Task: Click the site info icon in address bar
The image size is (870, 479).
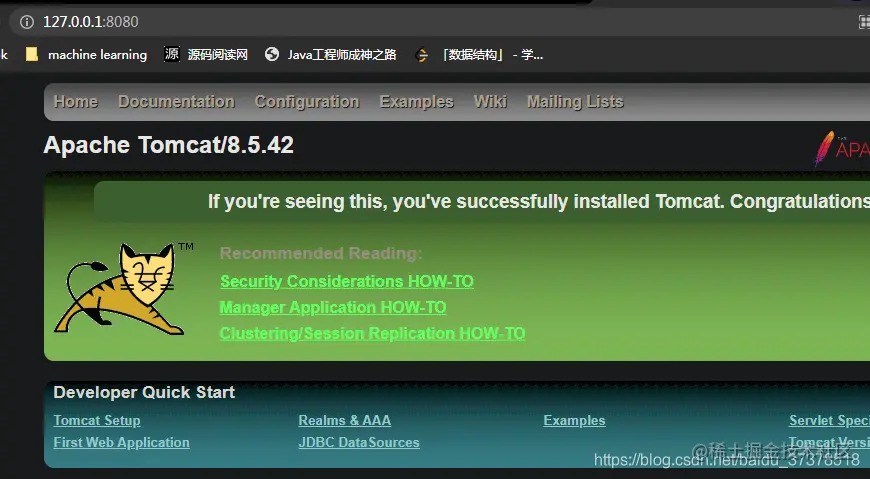Action: pyautogui.click(x=27, y=22)
